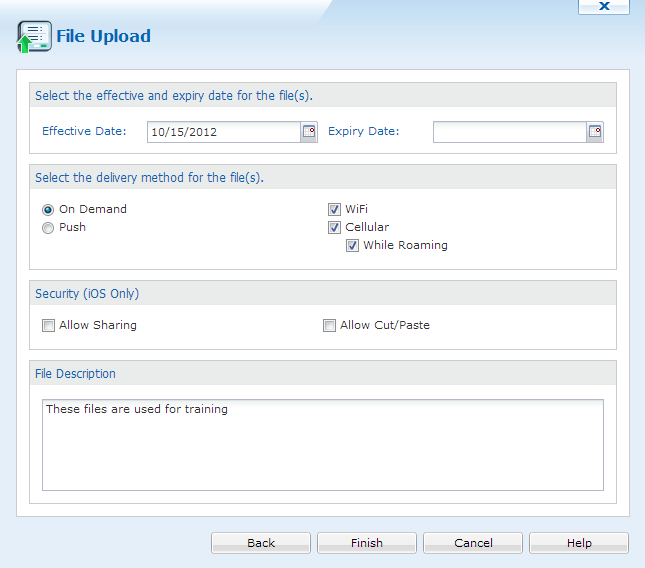
Task: Open the Effective Date calendar picker
Action: pos(309,132)
